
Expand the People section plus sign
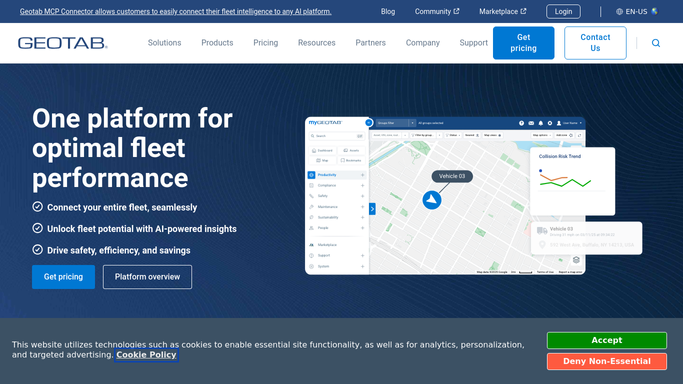coord(362,228)
